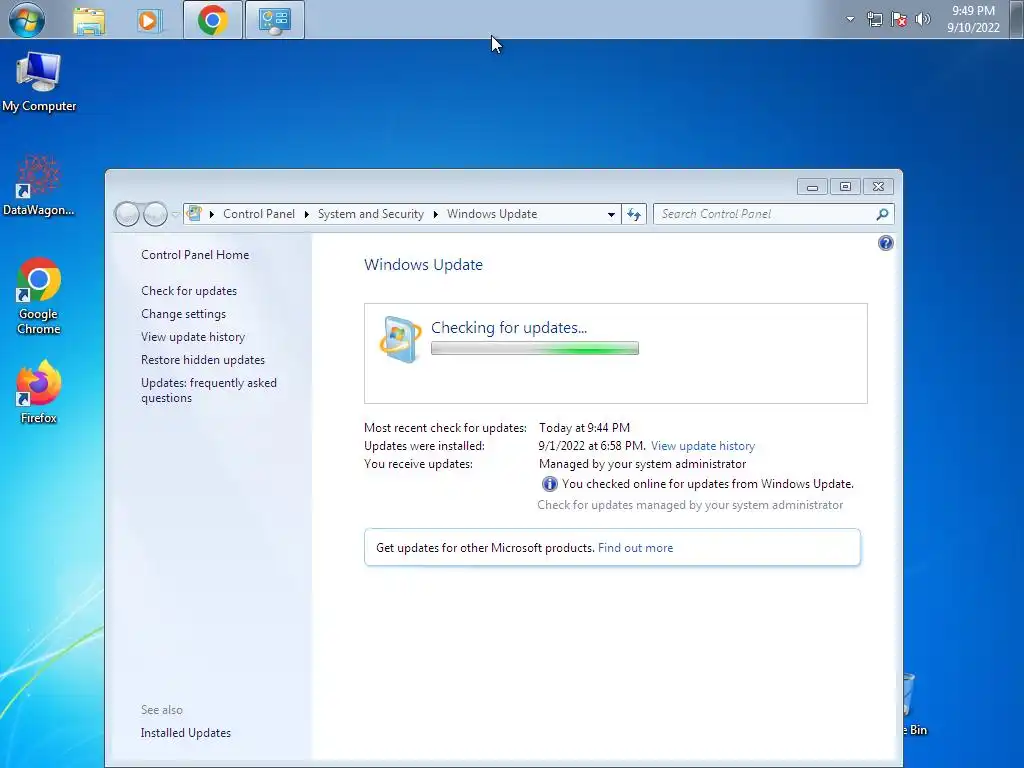Open Windows Explorer from the taskbar
This screenshot has width=1024, height=768.
coord(89,20)
